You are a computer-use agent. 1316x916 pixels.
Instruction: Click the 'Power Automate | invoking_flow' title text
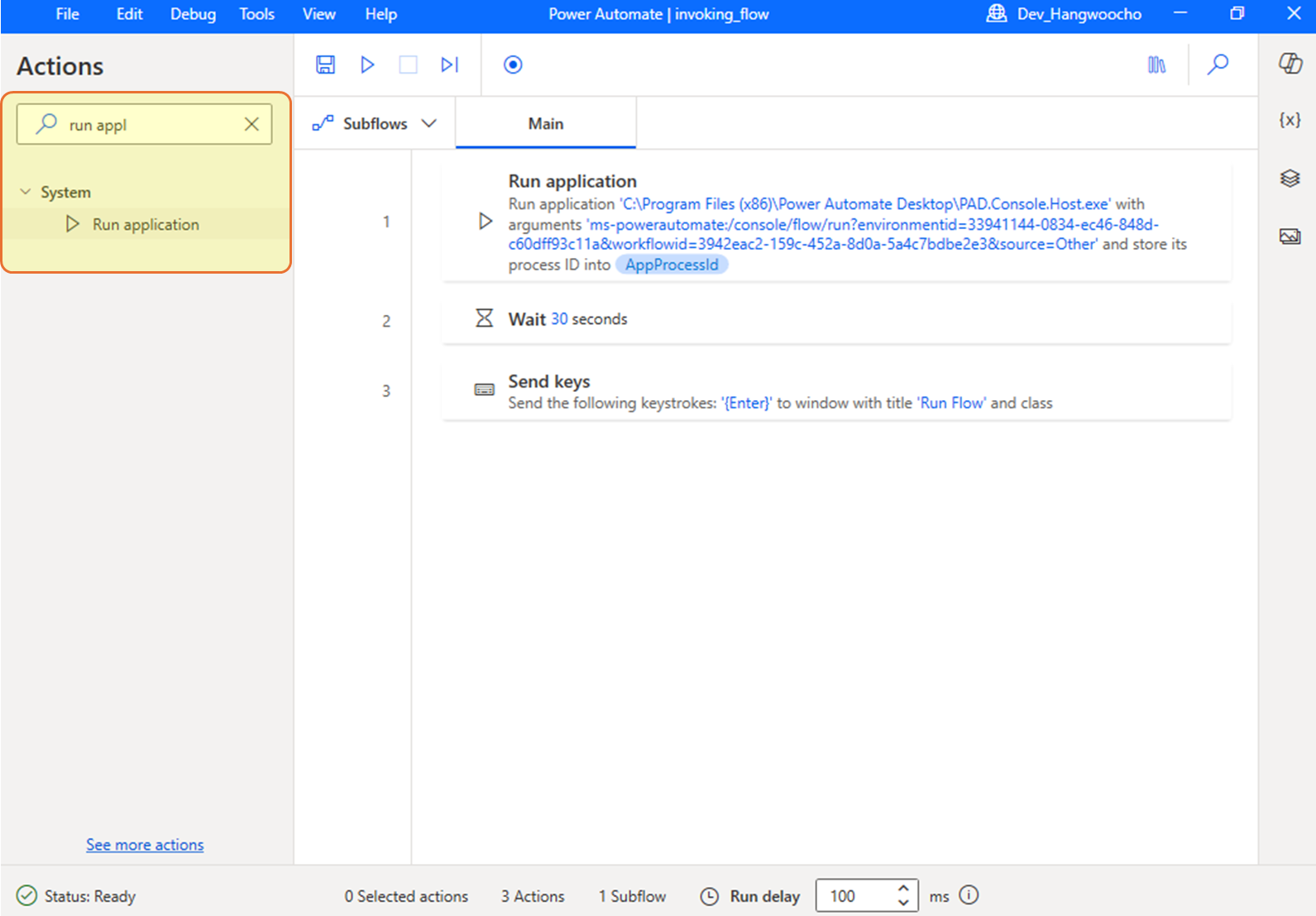click(x=658, y=14)
